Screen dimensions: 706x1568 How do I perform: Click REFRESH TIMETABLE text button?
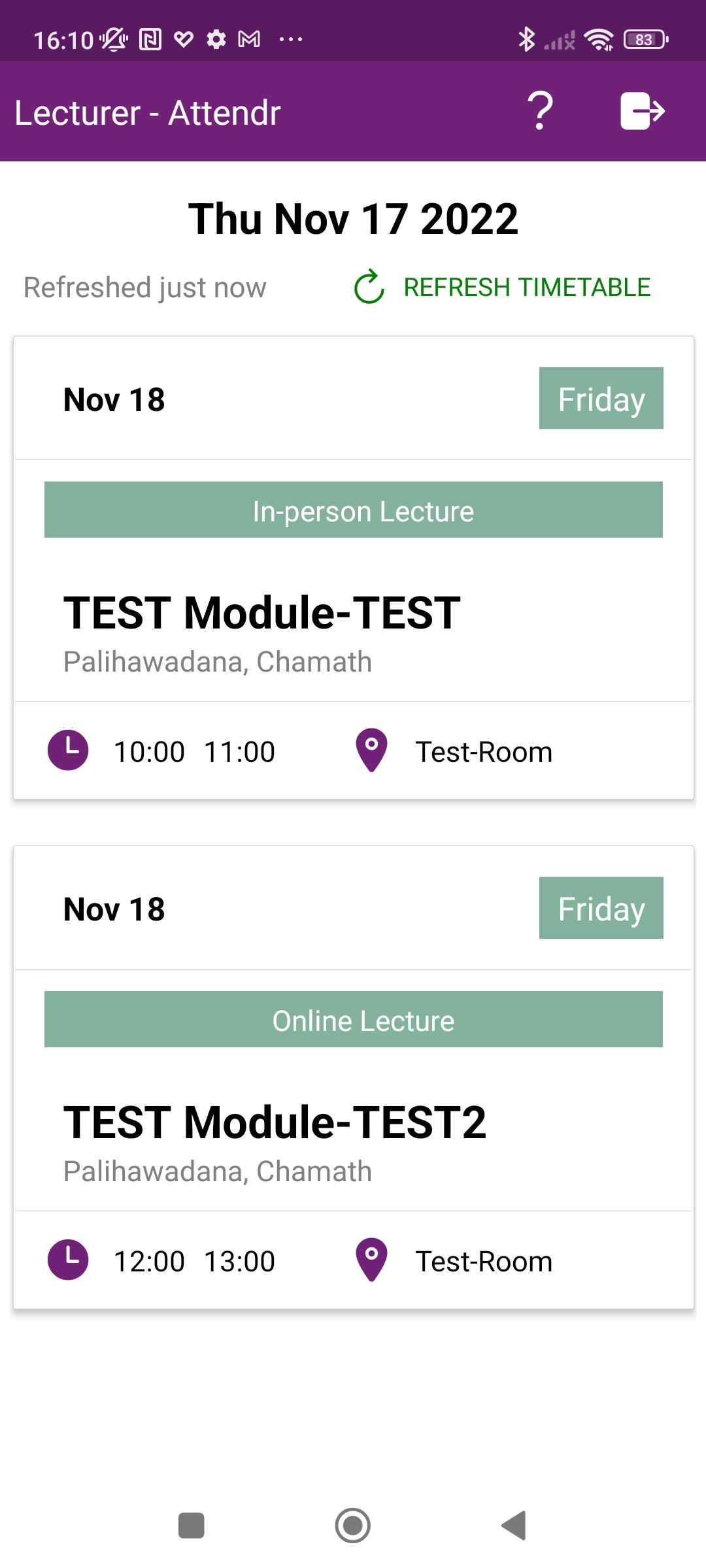527,287
